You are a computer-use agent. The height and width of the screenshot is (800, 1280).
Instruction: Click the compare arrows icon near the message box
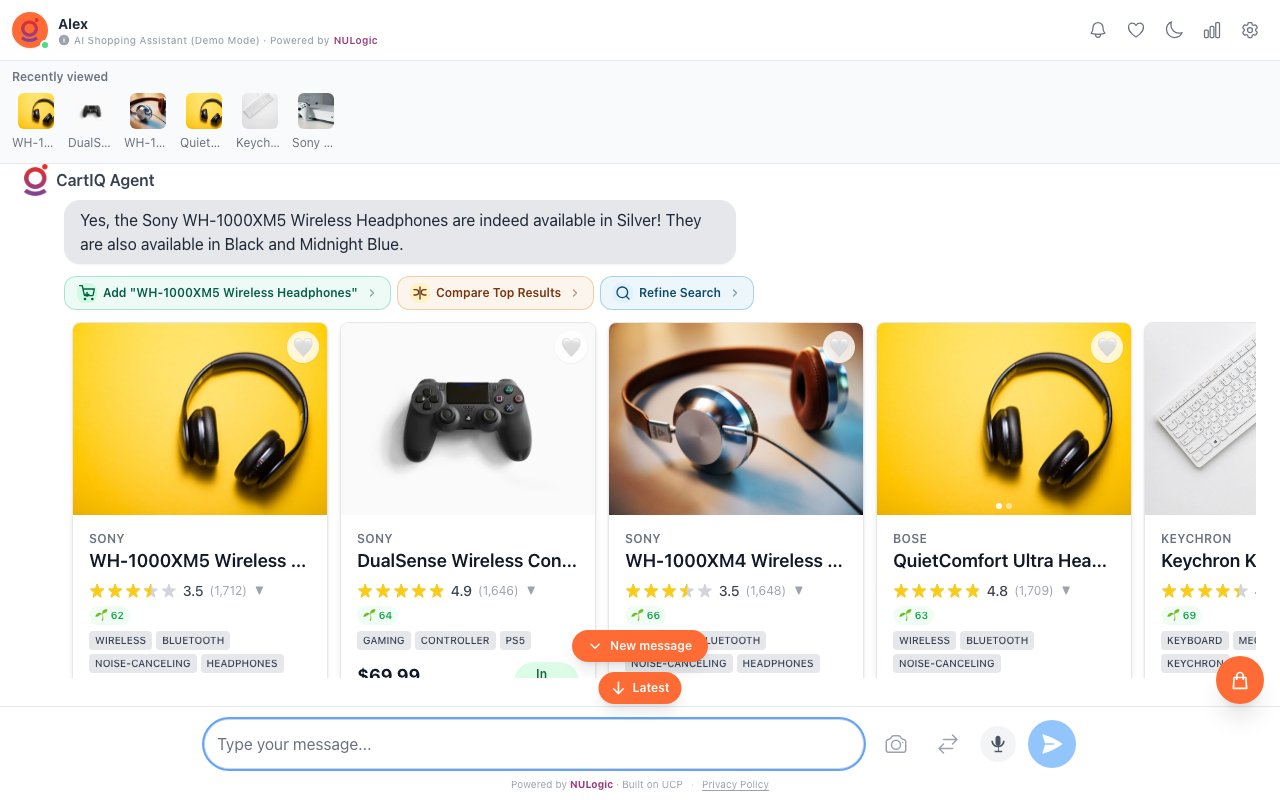[x=947, y=744]
